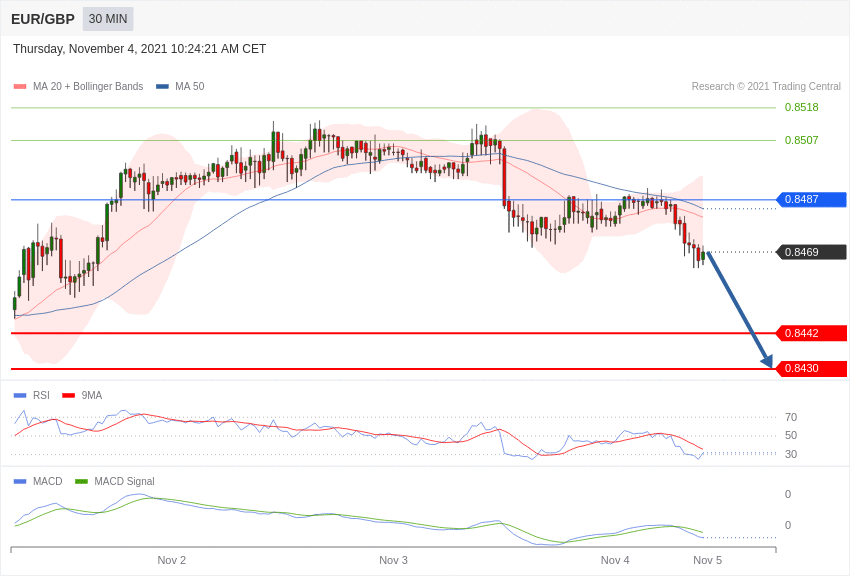Click the RSI 50 axis value

(x=791, y=436)
